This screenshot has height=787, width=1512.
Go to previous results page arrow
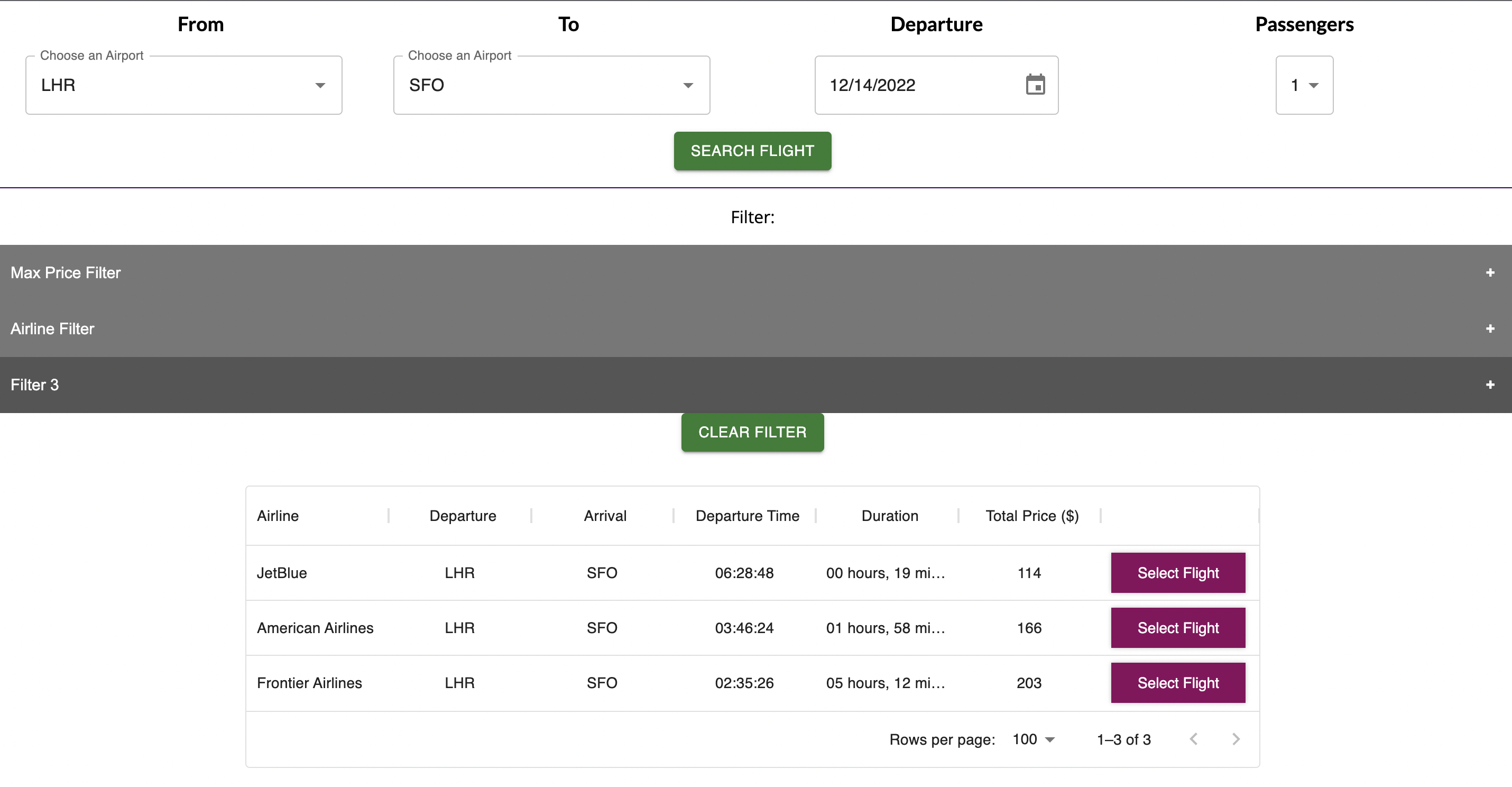tap(1193, 739)
